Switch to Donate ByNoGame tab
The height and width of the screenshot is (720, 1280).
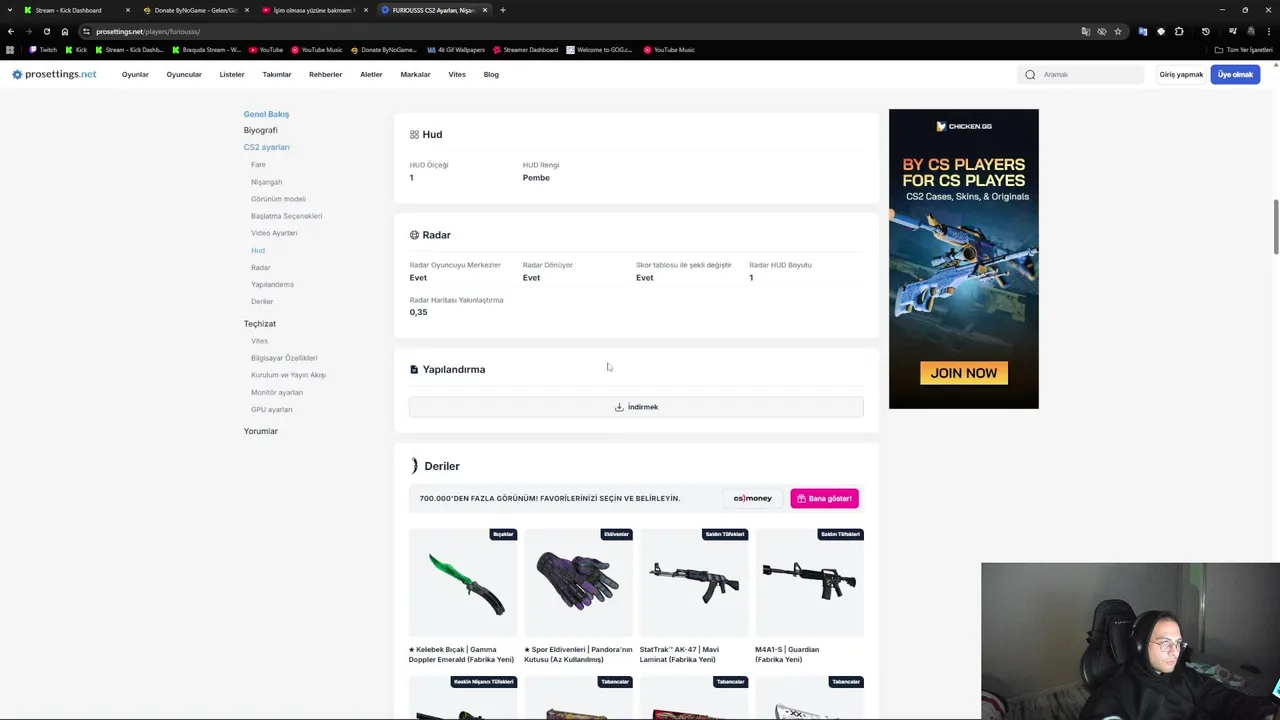pyautogui.click(x=196, y=10)
